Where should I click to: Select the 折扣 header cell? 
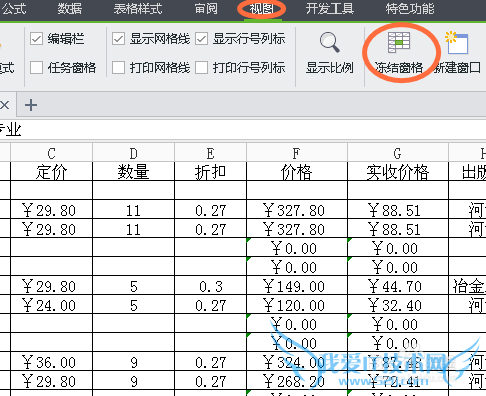[x=210, y=172]
